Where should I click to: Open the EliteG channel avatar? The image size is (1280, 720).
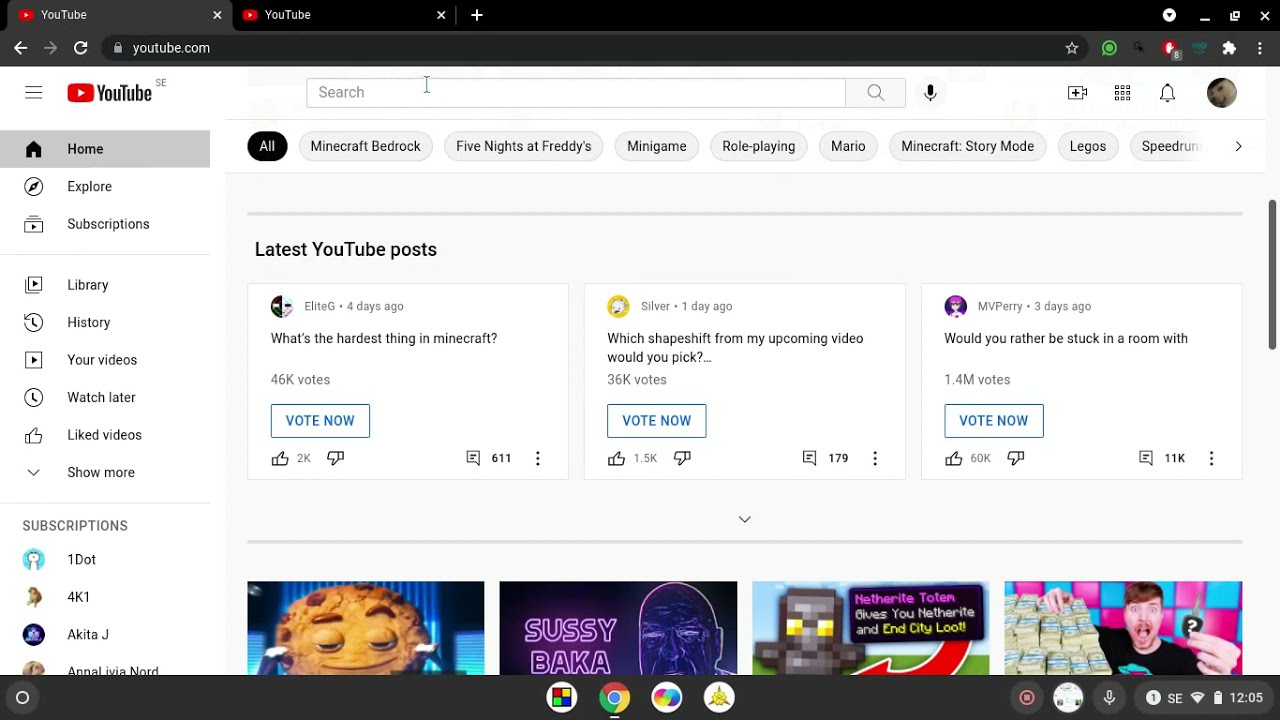(x=282, y=306)
